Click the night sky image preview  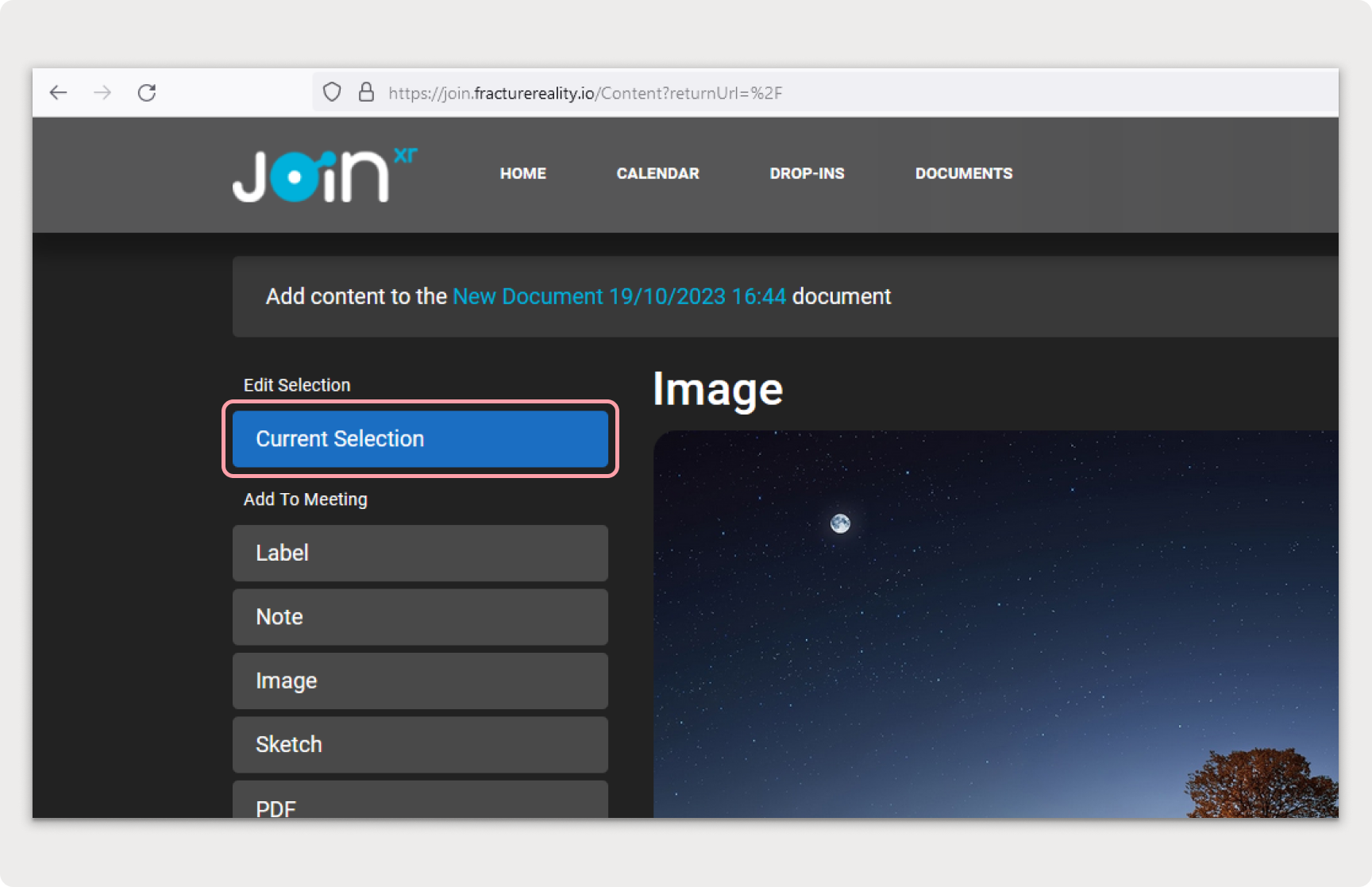(996, 624)
